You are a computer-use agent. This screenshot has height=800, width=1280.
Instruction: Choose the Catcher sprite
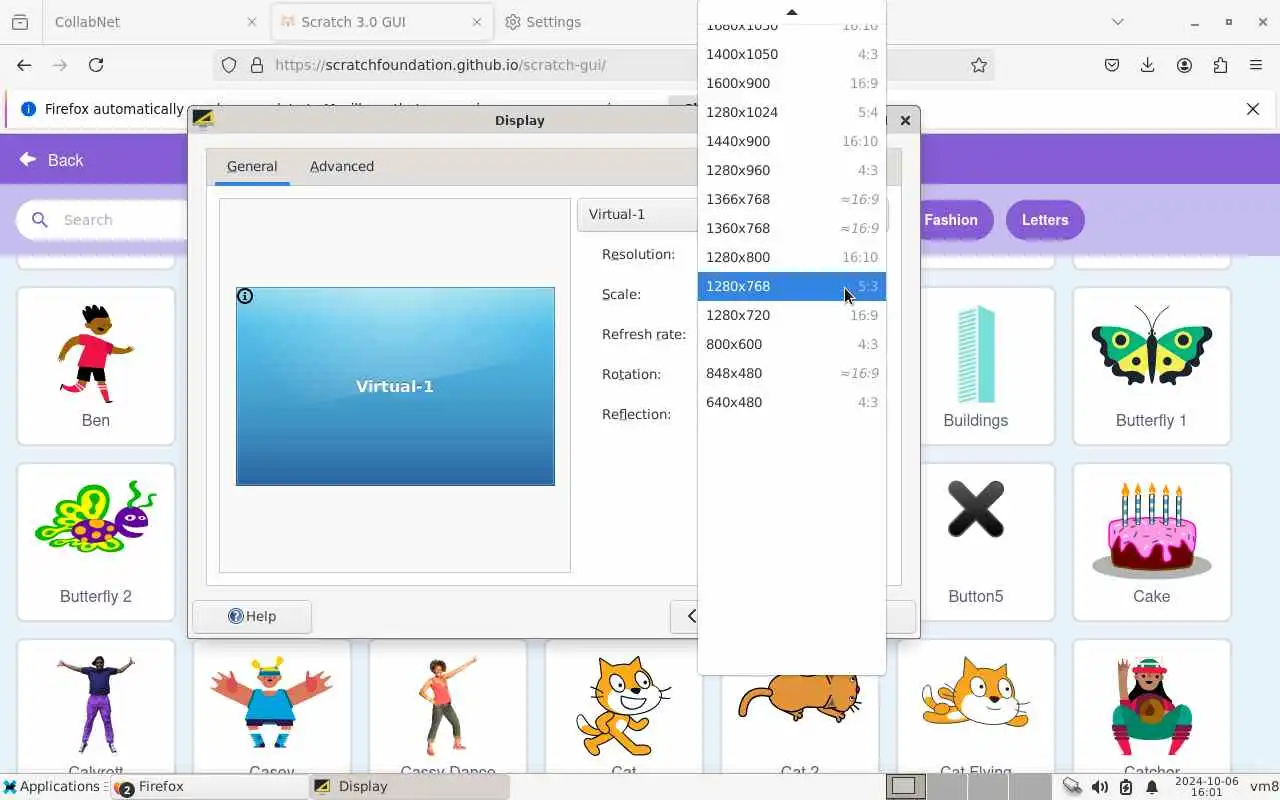[x=1152, y=707]
